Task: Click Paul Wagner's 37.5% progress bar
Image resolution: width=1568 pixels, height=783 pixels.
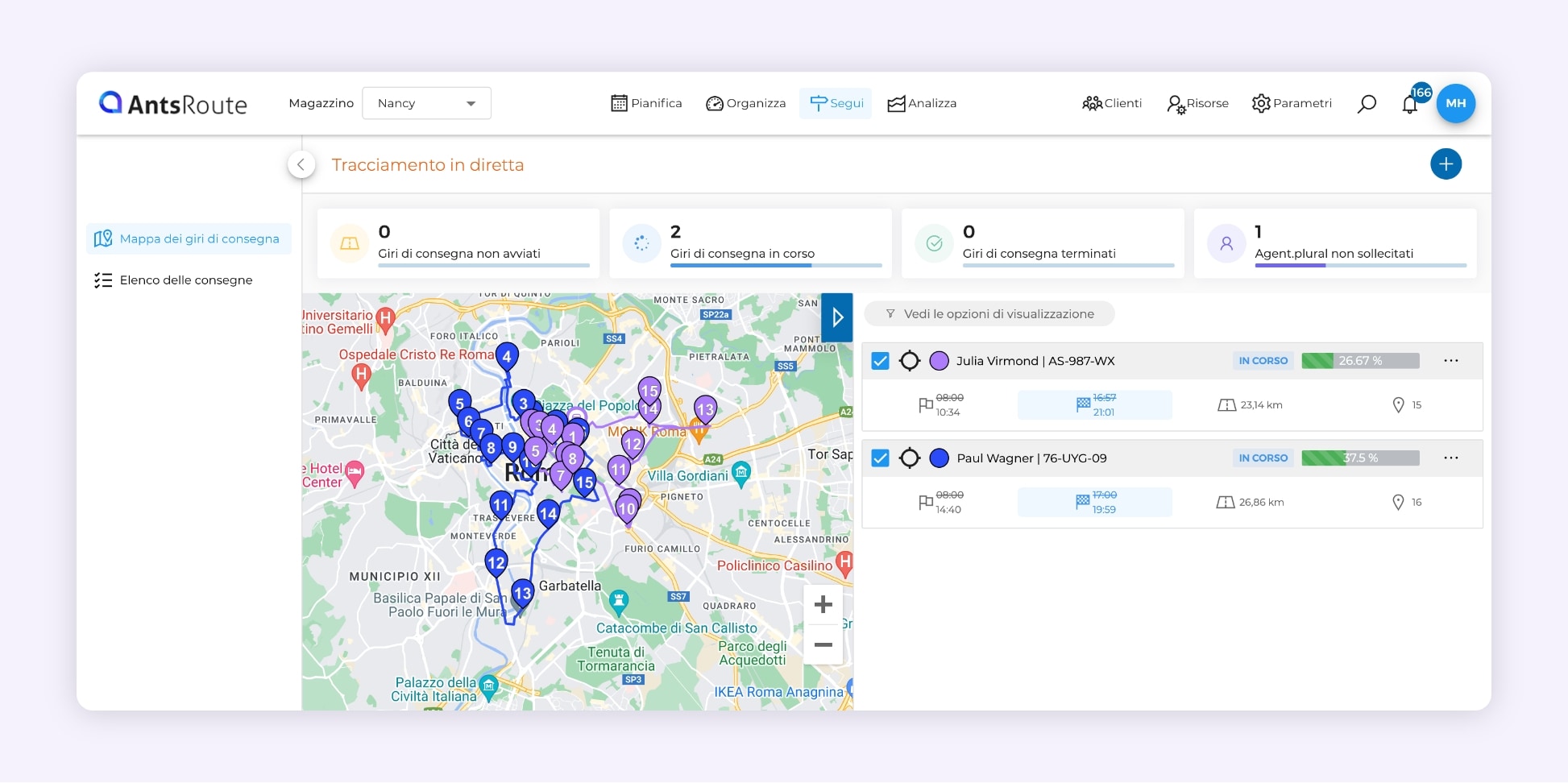Action: [1360, 458]
